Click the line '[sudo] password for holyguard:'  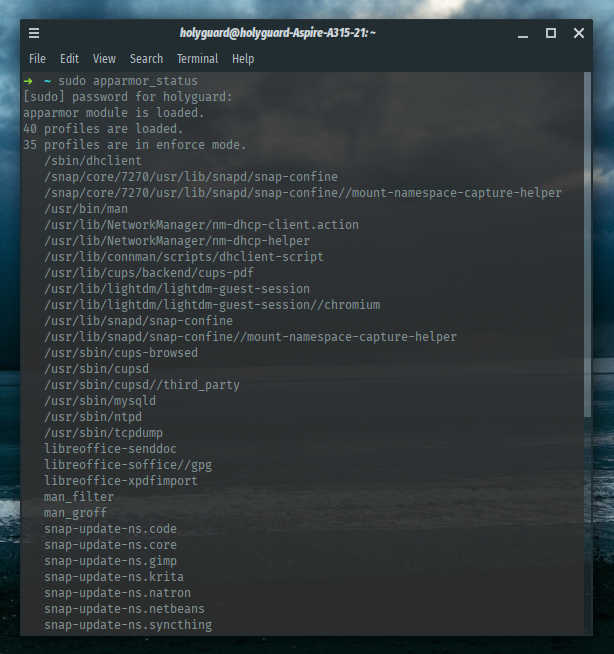click(128, 97)
